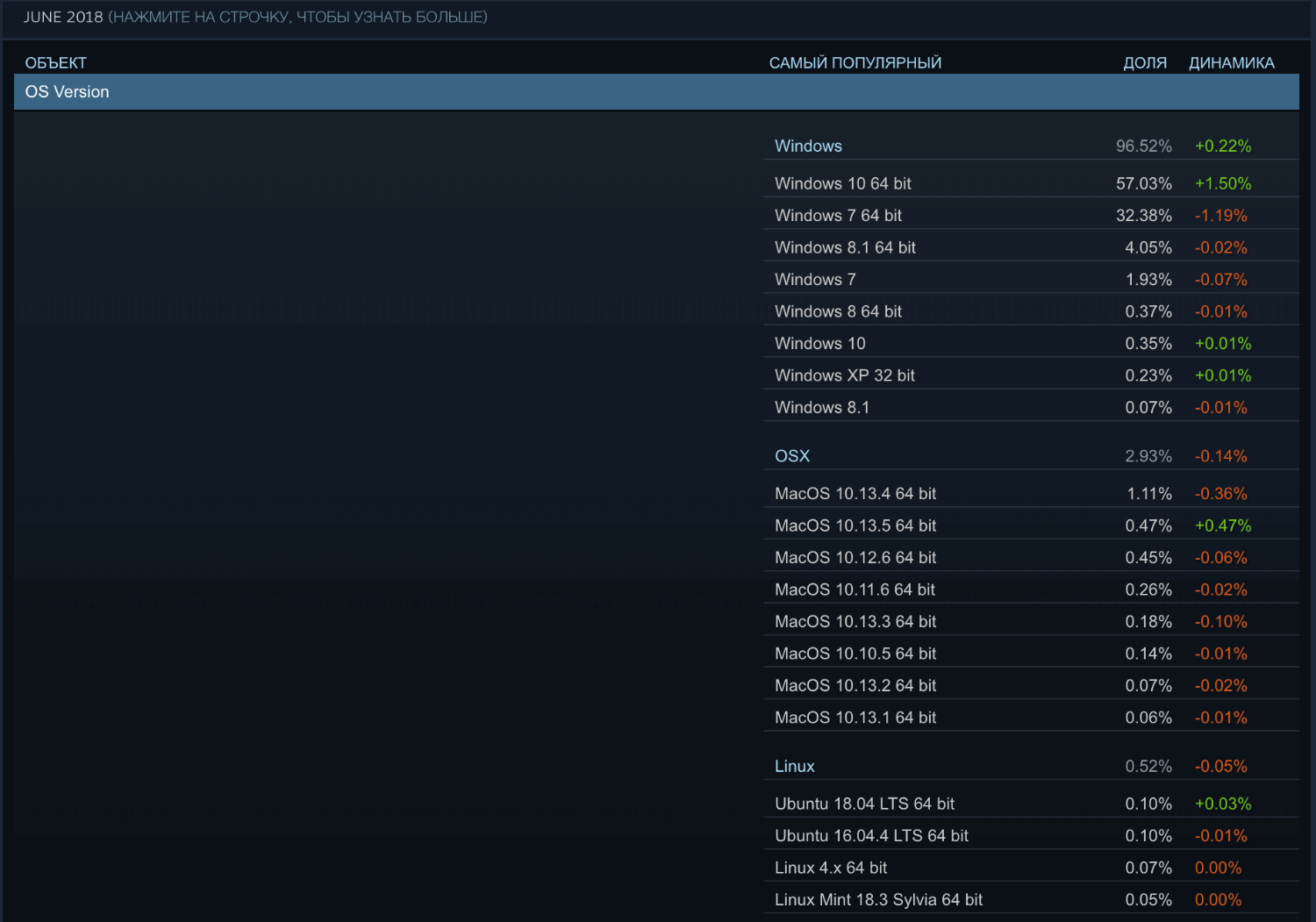Click the Windows category heading
Viewport: 1316px width, 922px height.
pyautogui.click(x=808, y=147)
